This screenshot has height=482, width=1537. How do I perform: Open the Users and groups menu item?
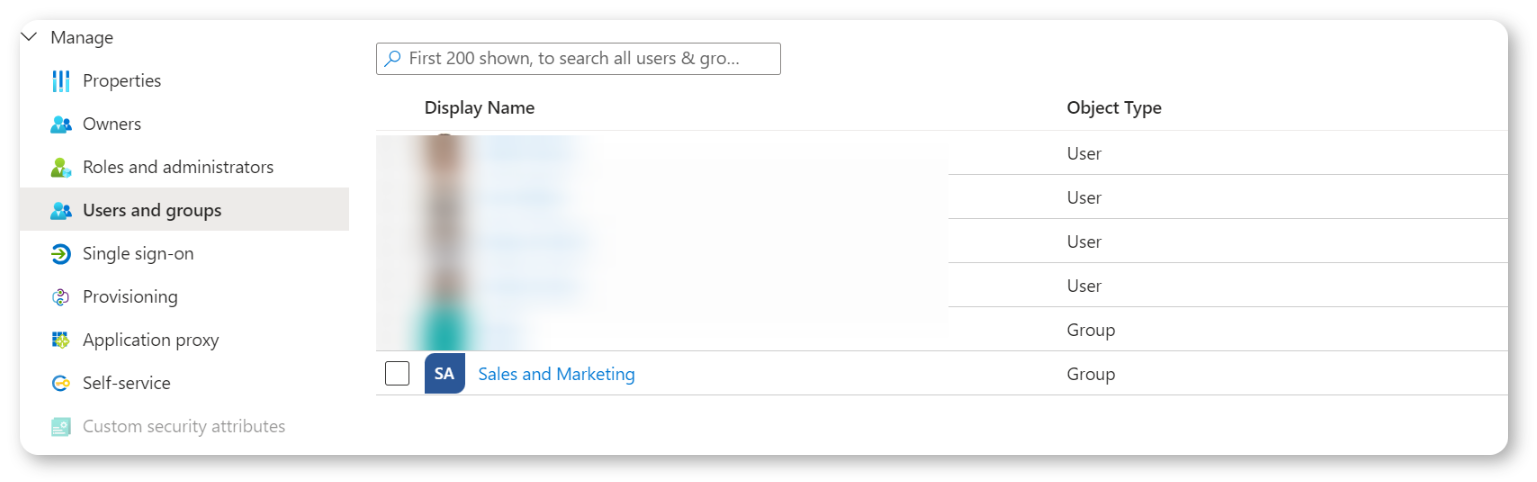(152, 211)
